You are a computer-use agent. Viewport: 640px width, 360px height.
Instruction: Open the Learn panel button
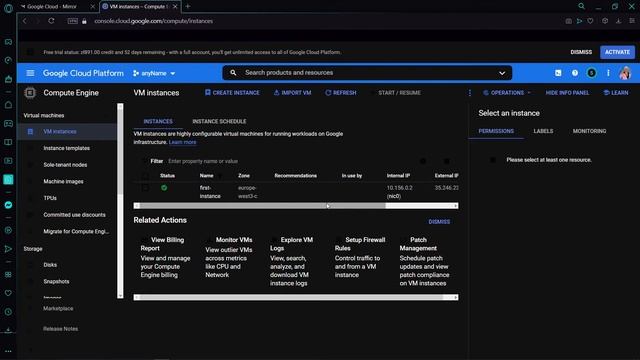tap(616, 93)
